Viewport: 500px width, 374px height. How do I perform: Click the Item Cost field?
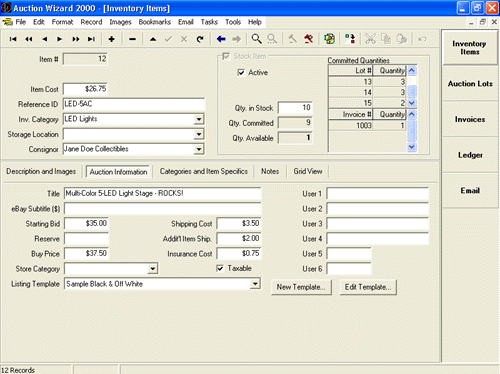85,89
